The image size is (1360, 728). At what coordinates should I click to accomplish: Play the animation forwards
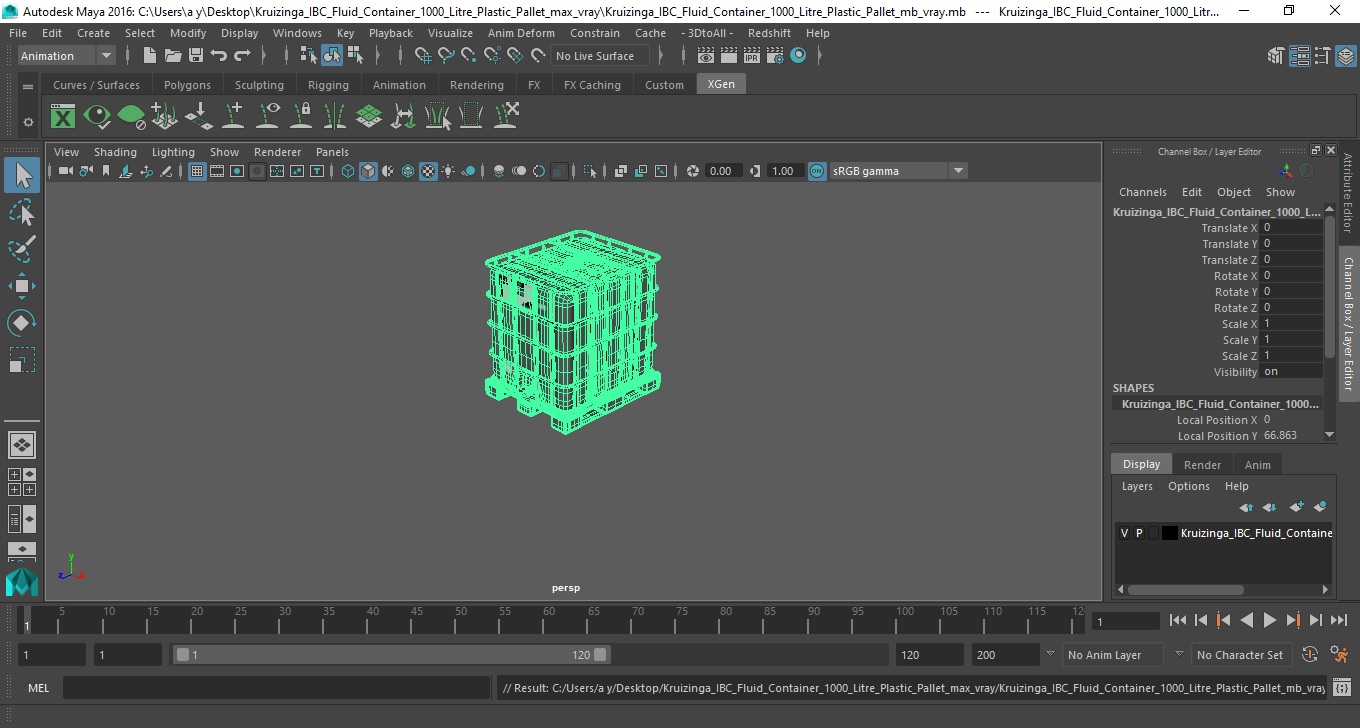tap(1270, 621)
